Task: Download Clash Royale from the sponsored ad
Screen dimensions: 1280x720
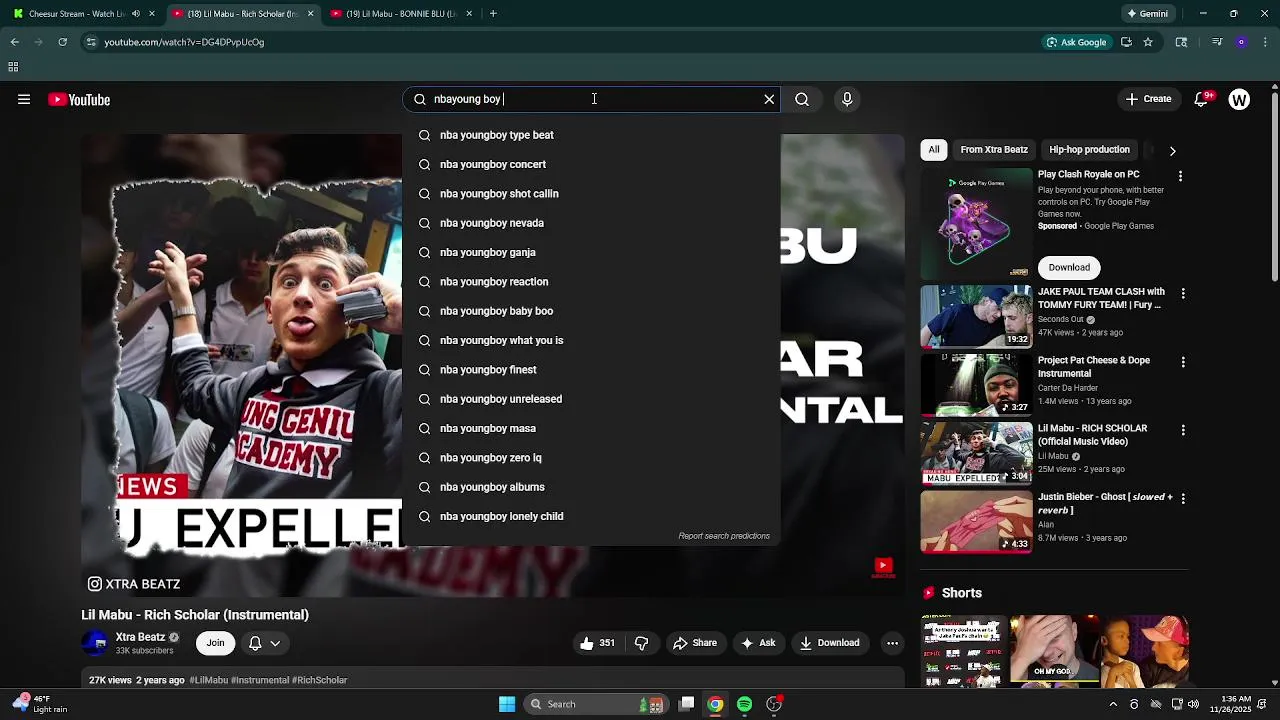Action: click(1069, 267)
